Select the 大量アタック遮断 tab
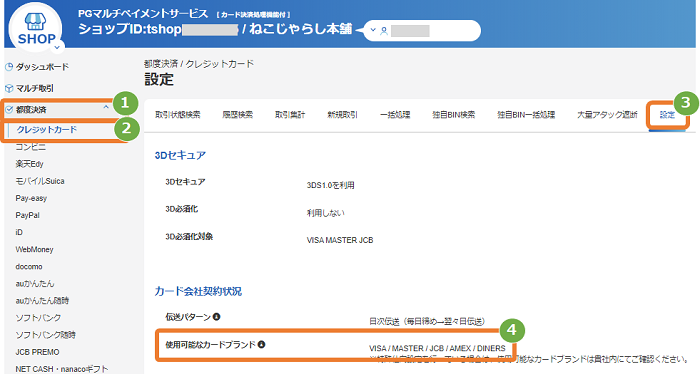Viewport: 700px width, 374px height. 607,115
